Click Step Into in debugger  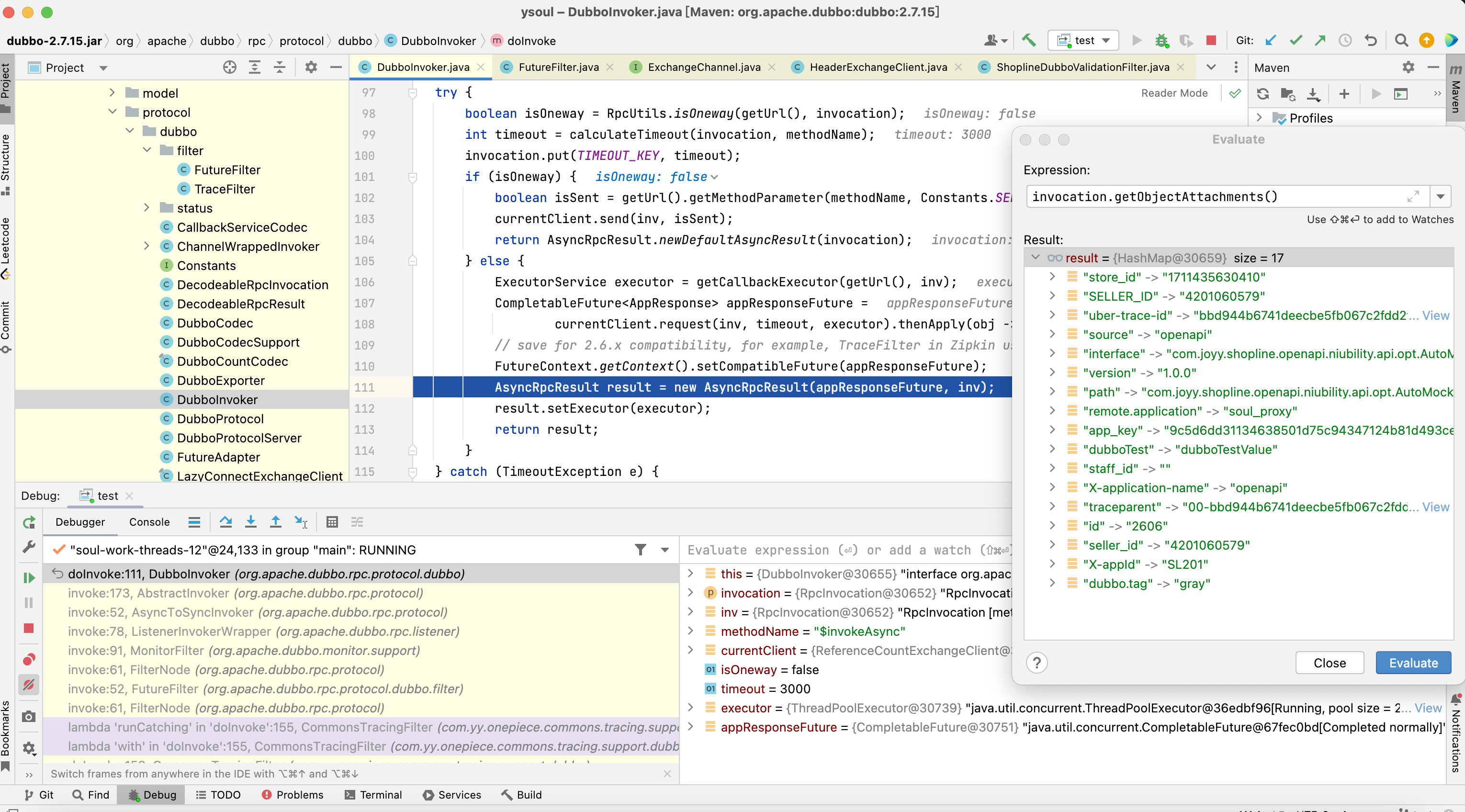click(x=250, y=521)
